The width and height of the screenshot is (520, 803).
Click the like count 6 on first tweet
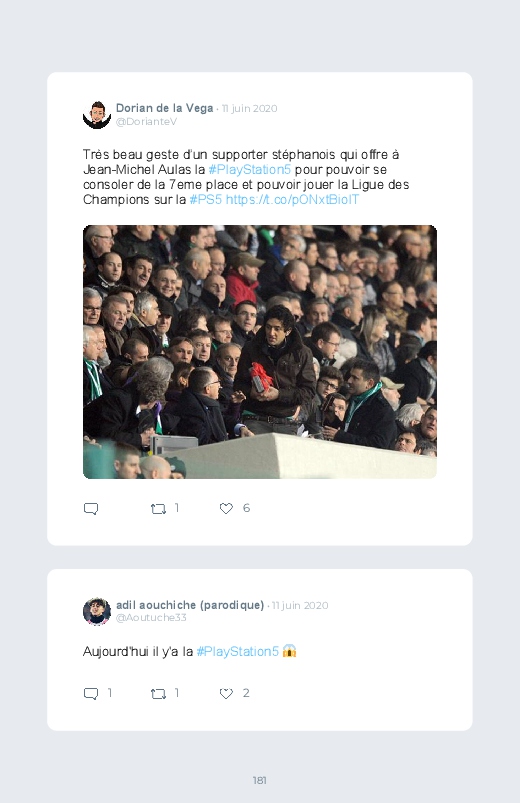coord(246,508)
